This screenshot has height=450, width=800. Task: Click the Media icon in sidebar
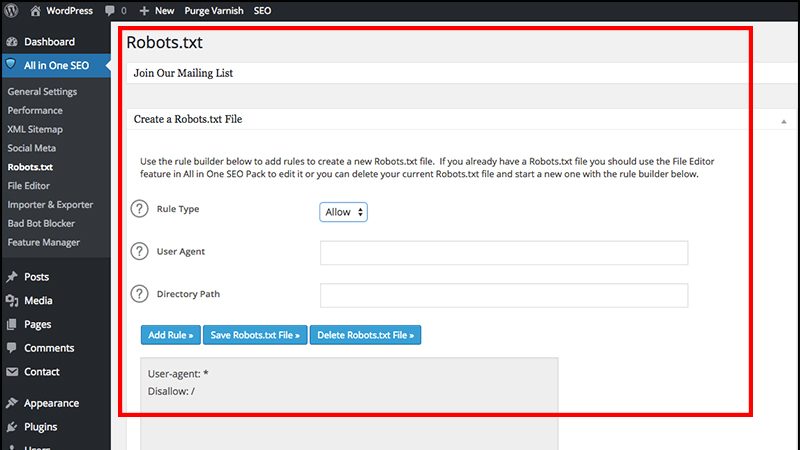coord(11,301)
